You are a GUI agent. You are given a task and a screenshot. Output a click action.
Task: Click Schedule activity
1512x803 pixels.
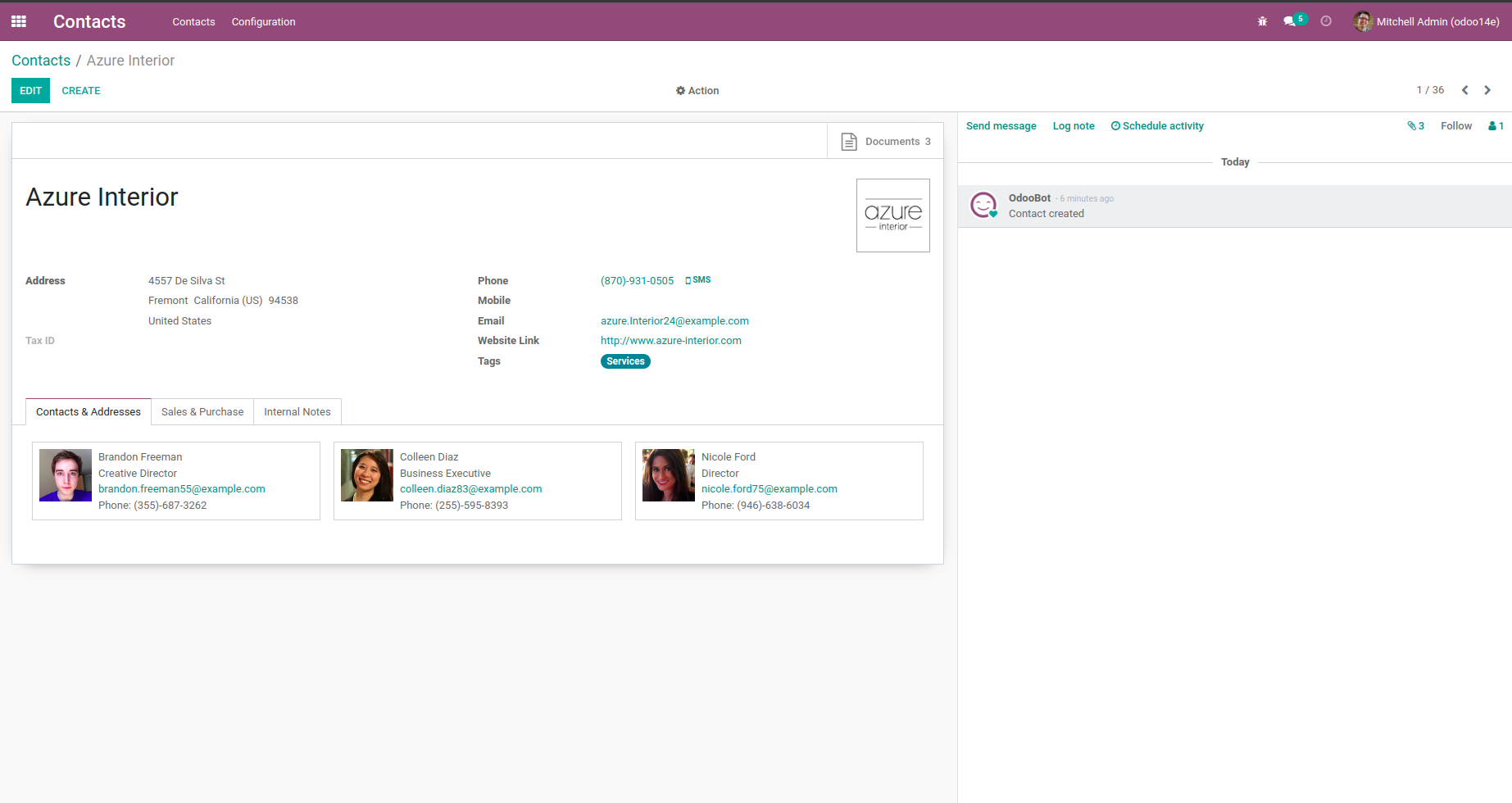click(1157, 126)
